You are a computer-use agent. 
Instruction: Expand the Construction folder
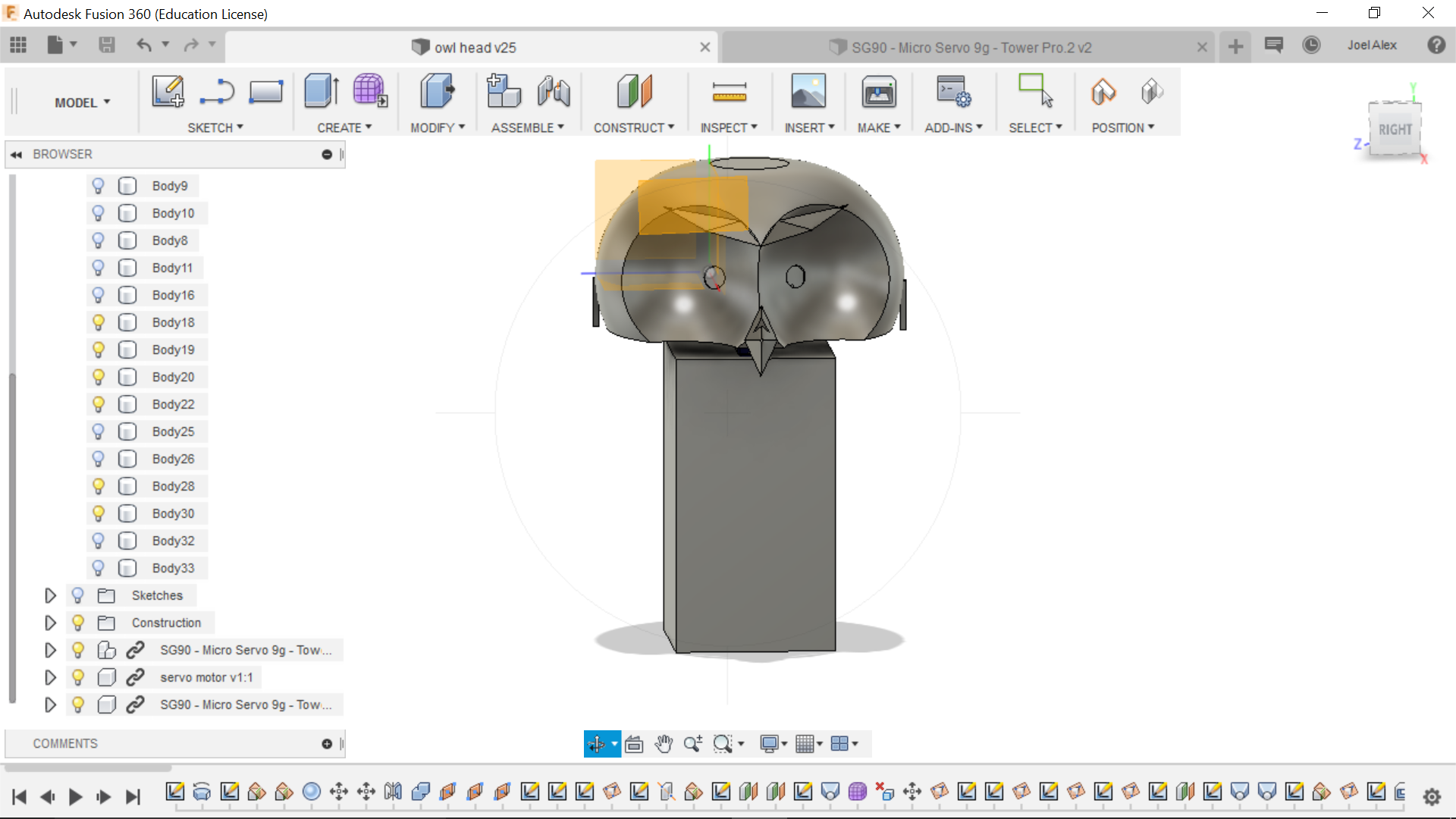50,623
